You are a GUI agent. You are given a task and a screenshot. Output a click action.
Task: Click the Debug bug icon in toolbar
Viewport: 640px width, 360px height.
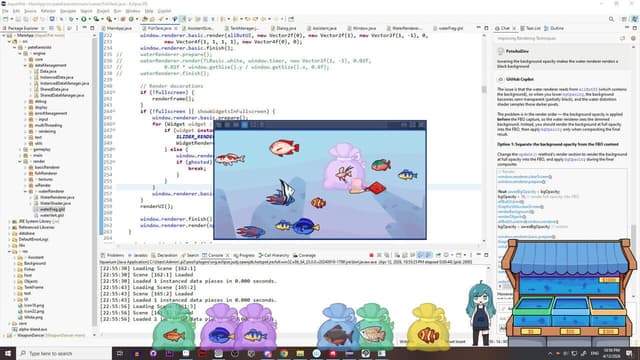[72, 19]
